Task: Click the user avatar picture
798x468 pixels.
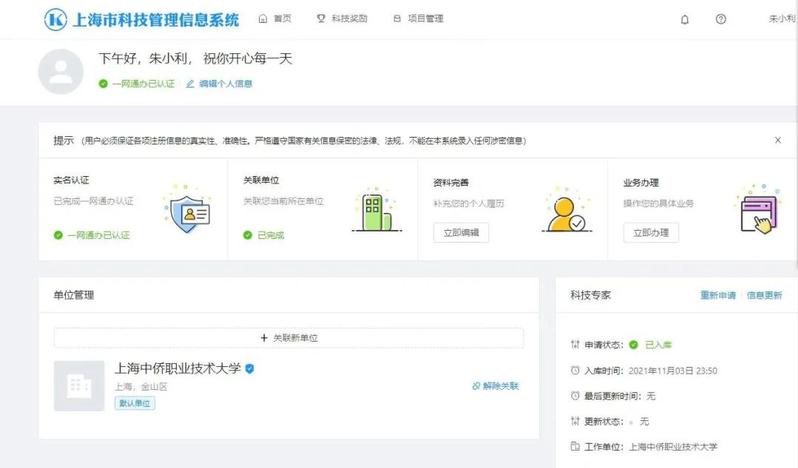Action: tap(61, 69)
